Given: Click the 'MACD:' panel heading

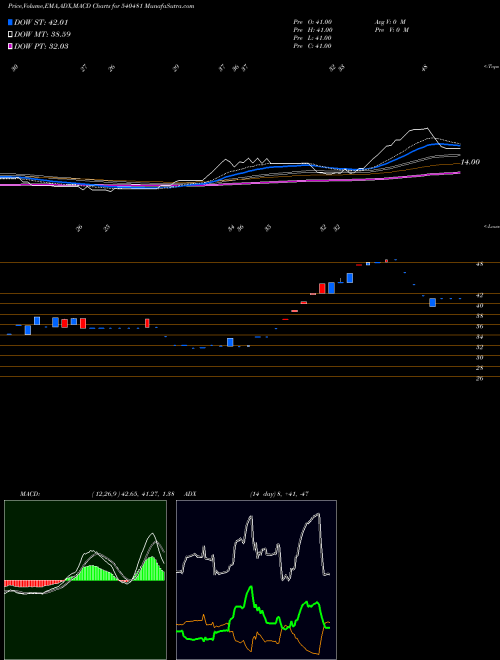Looking at the screenshot, I should (30, 494).
